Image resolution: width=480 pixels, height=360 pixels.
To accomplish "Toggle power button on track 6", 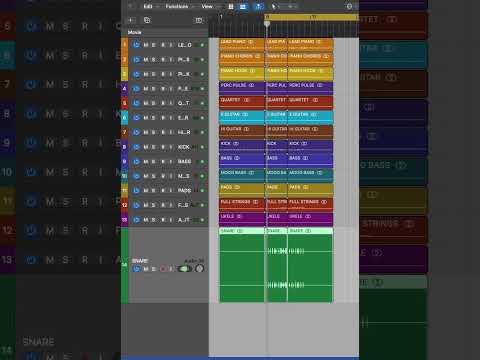I will pos(136,118).
